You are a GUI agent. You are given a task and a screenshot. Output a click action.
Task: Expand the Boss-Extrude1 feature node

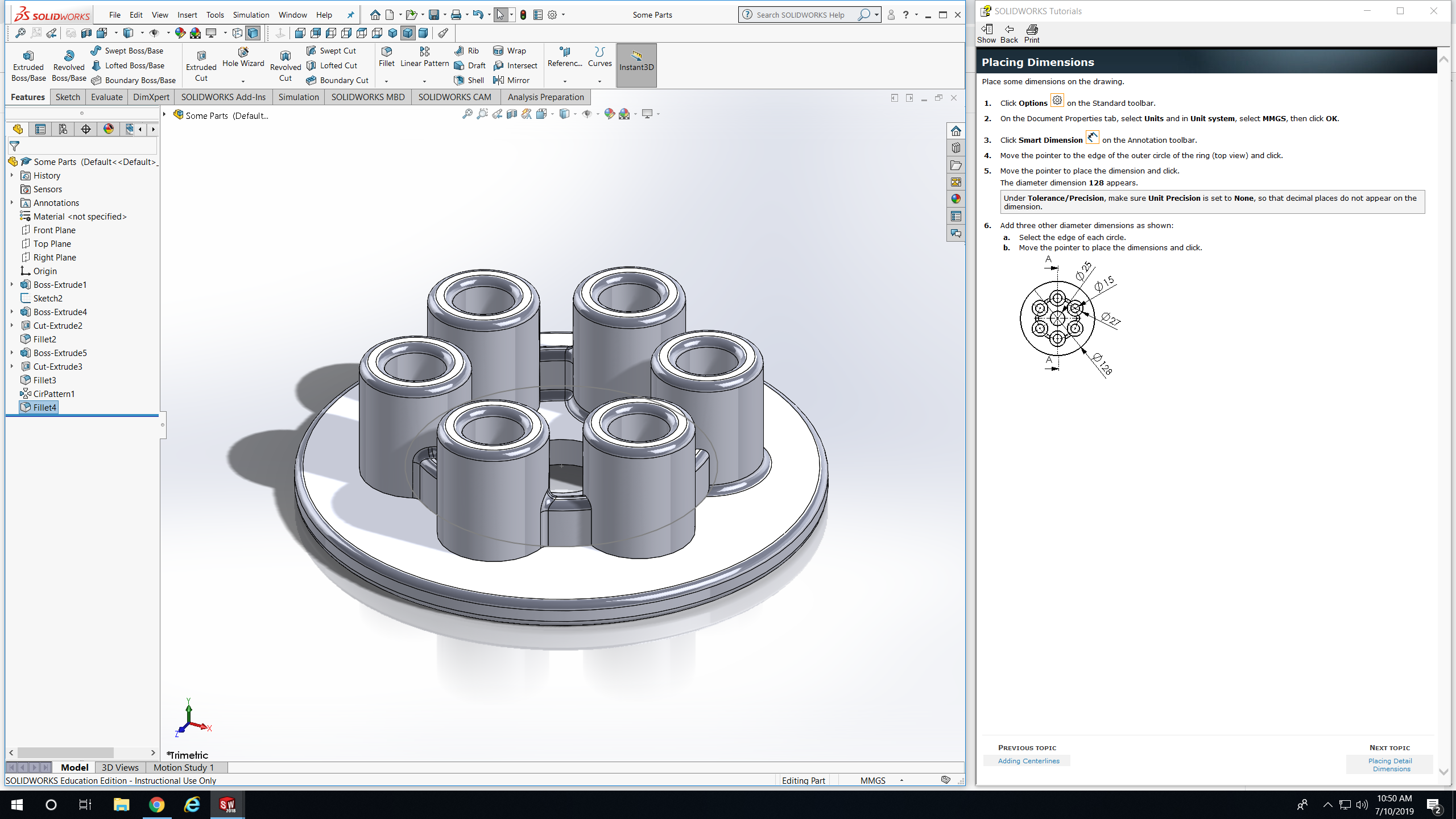tap(12, 284)
